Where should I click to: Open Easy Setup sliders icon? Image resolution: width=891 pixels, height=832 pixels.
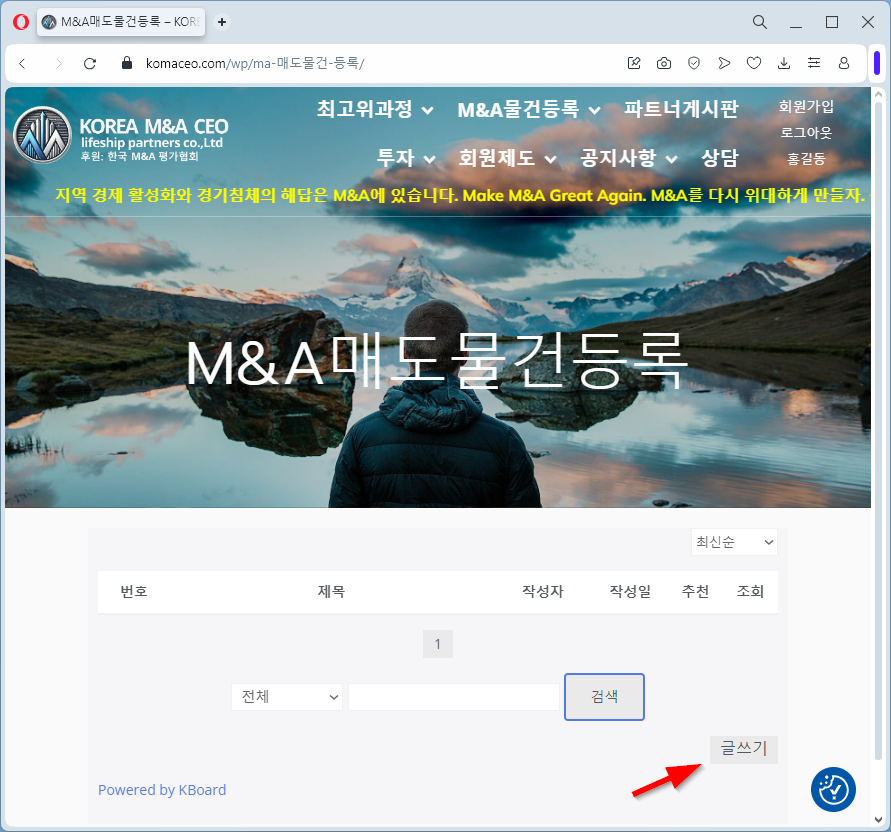(814, 63)
